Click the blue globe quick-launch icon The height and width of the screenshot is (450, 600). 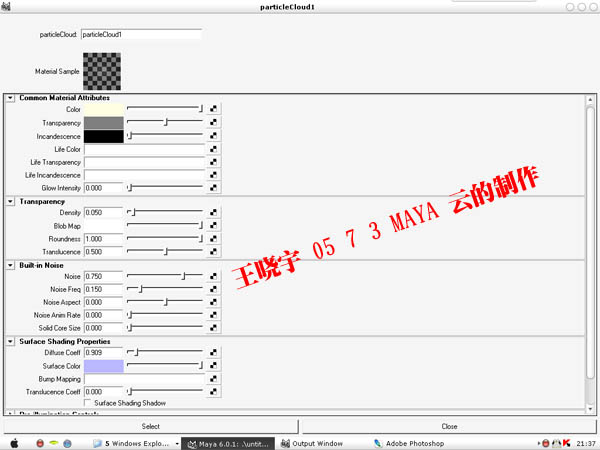[67, 443]
